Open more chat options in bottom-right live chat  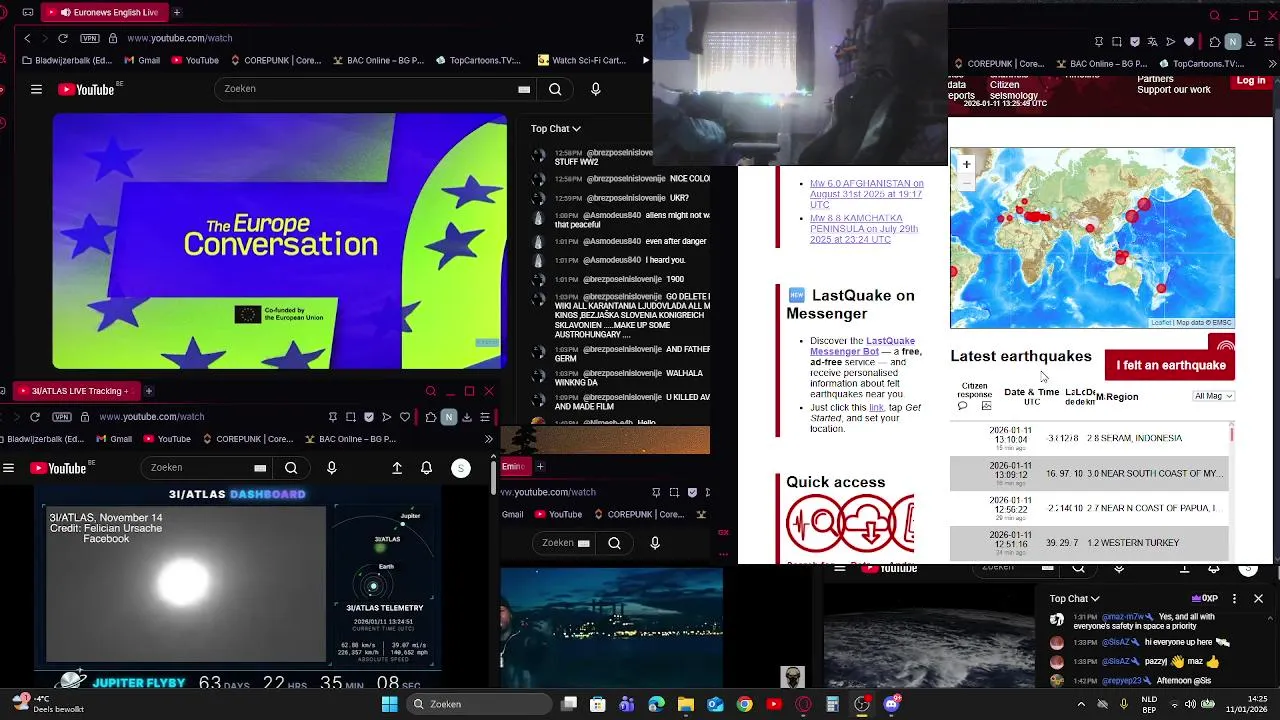(1234, 599)
